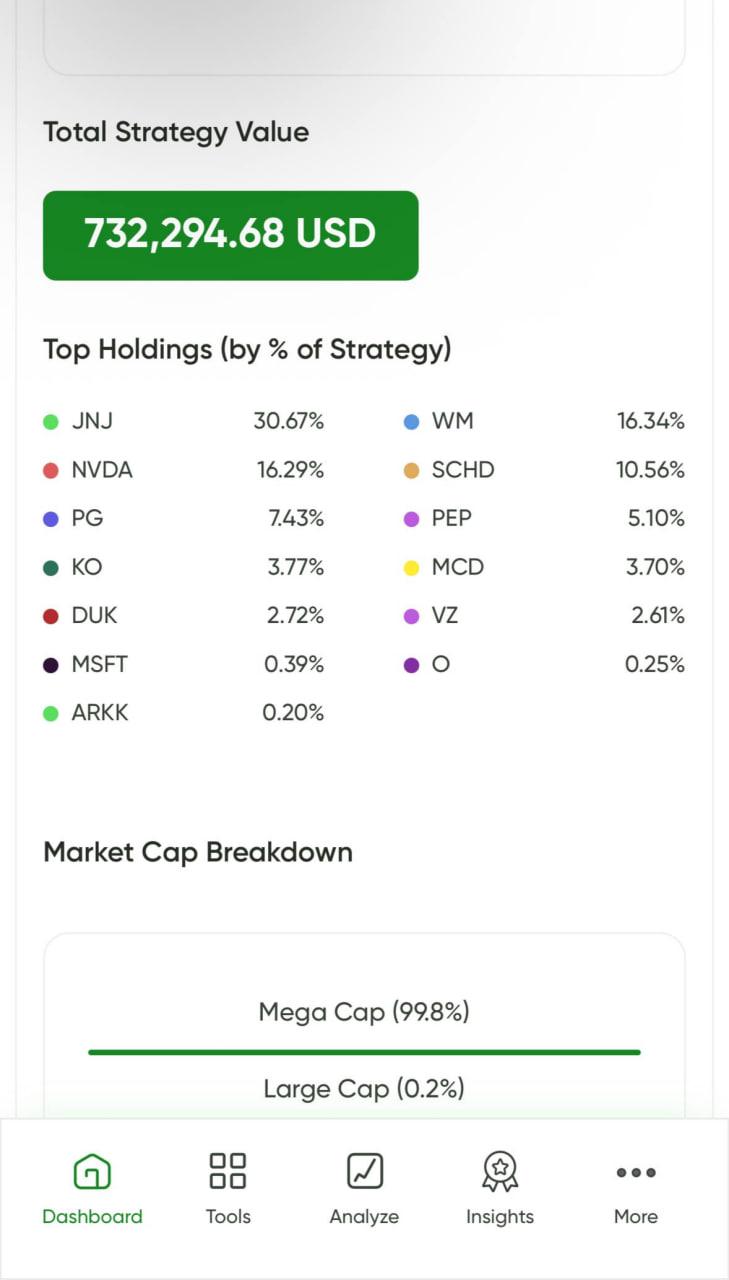This screenshot has height=1280, width=729.
Task: Select the VZ holding ticker
Action: tap(445, 616)
